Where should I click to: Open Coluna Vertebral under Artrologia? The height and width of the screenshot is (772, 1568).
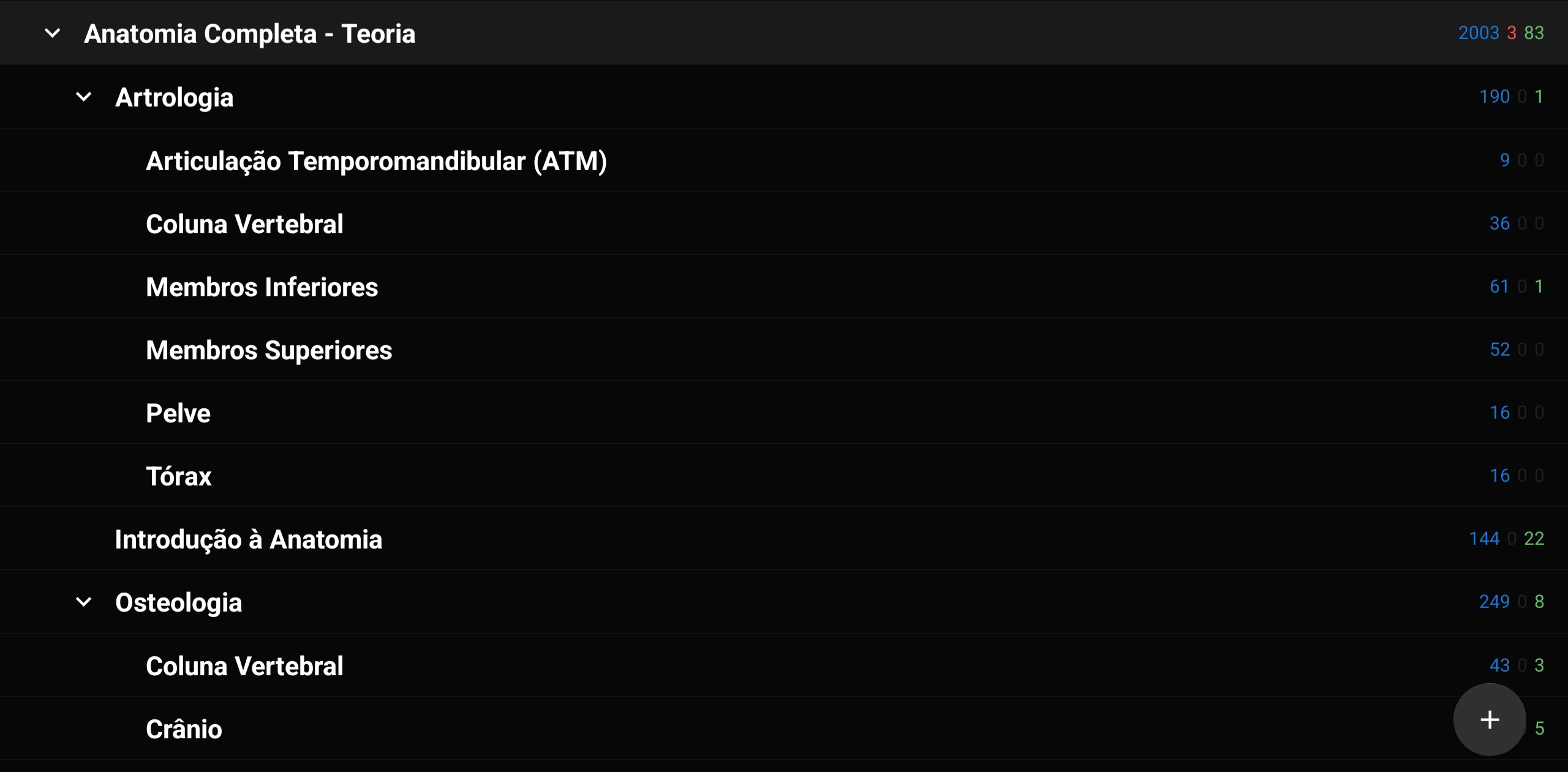784,223
